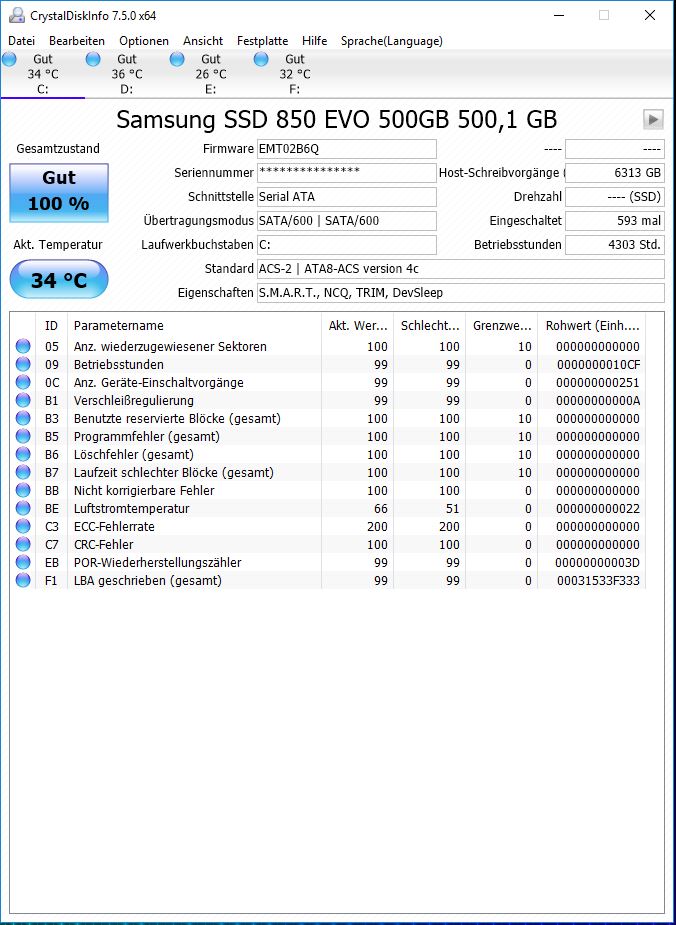Select drive C: disk tab
The width and height of the screenshot is (676, 925).
point(42,74)
